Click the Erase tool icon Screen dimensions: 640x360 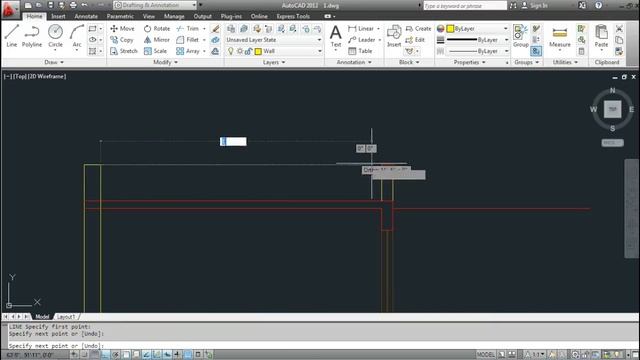click(x=216, y=29)
